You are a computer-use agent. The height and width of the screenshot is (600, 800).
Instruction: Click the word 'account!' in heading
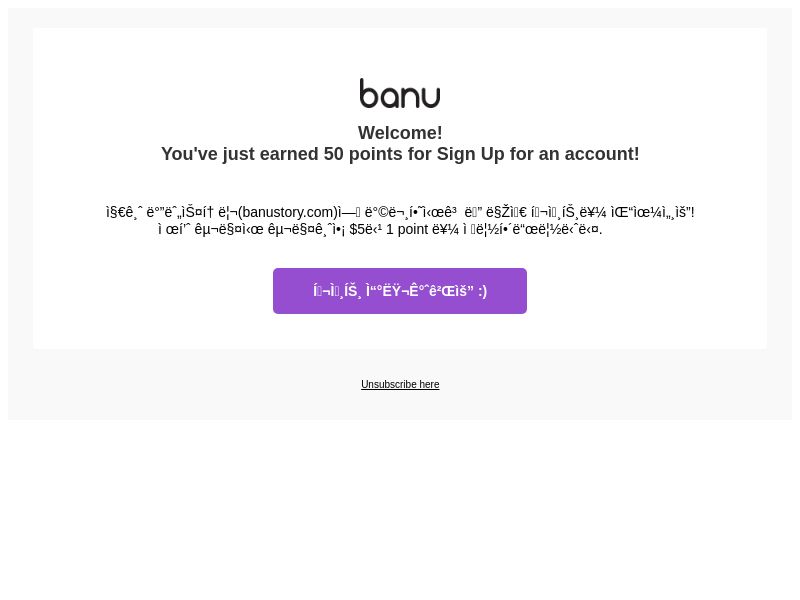pyautogui.click(x=602, y=154)
